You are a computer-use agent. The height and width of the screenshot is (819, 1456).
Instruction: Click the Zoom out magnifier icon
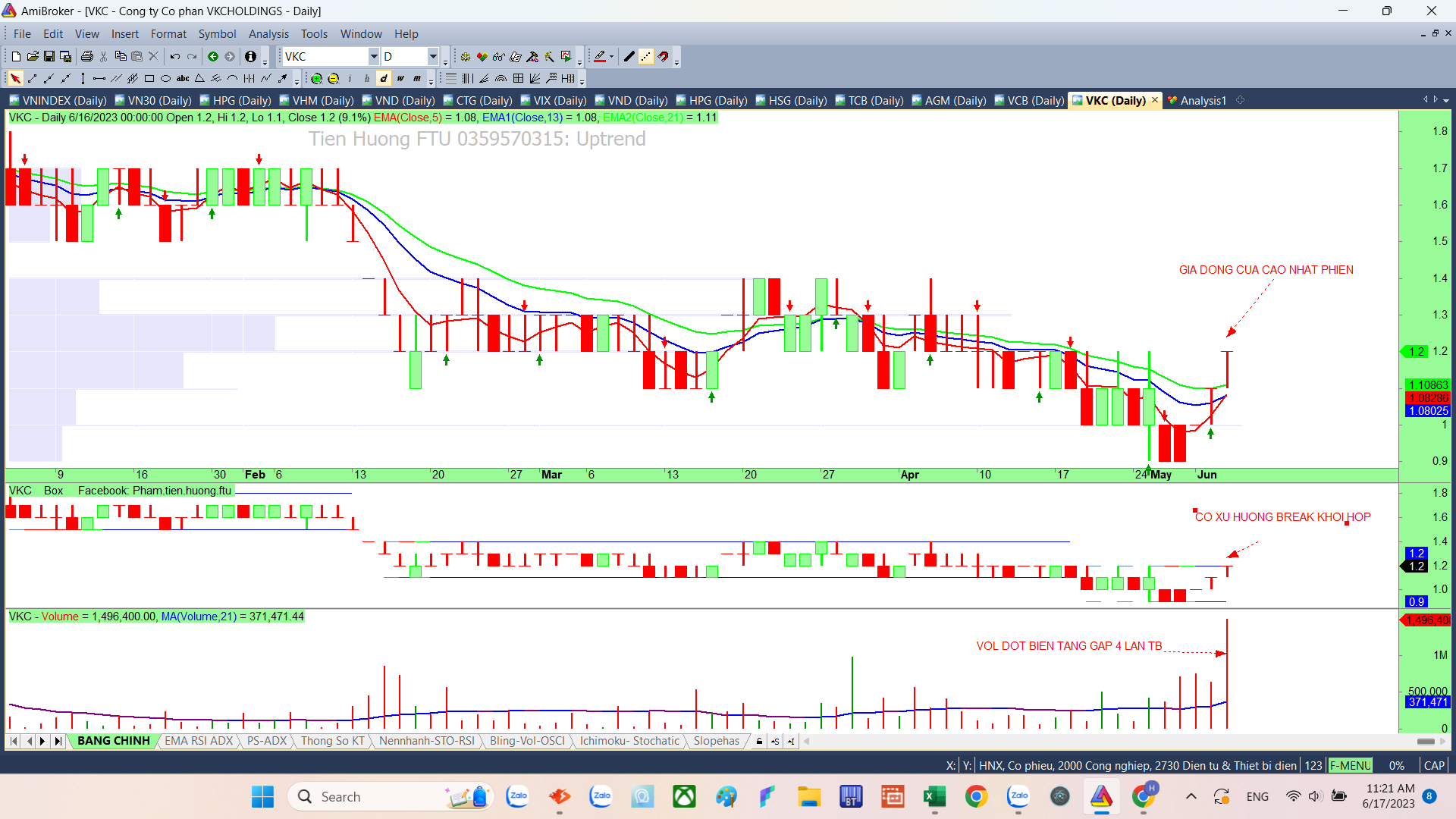[334, 79]
